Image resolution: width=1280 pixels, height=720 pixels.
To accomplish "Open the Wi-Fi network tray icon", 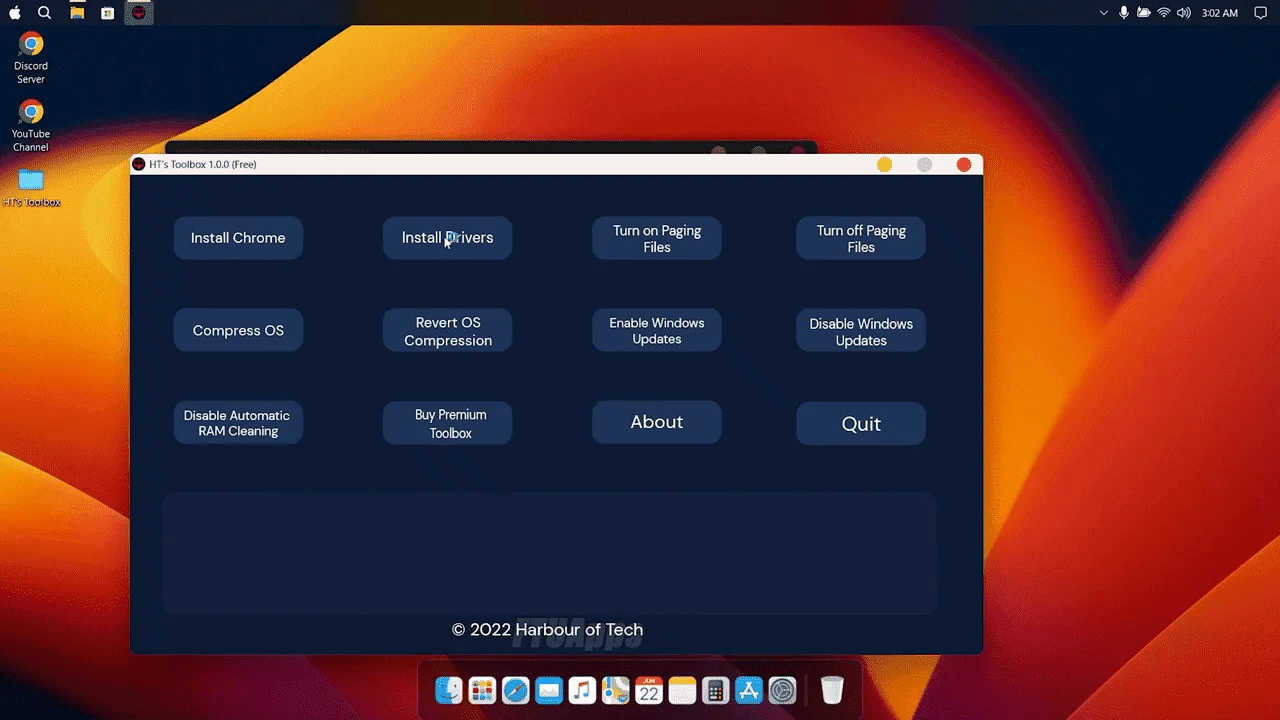I will [1164, 13].
